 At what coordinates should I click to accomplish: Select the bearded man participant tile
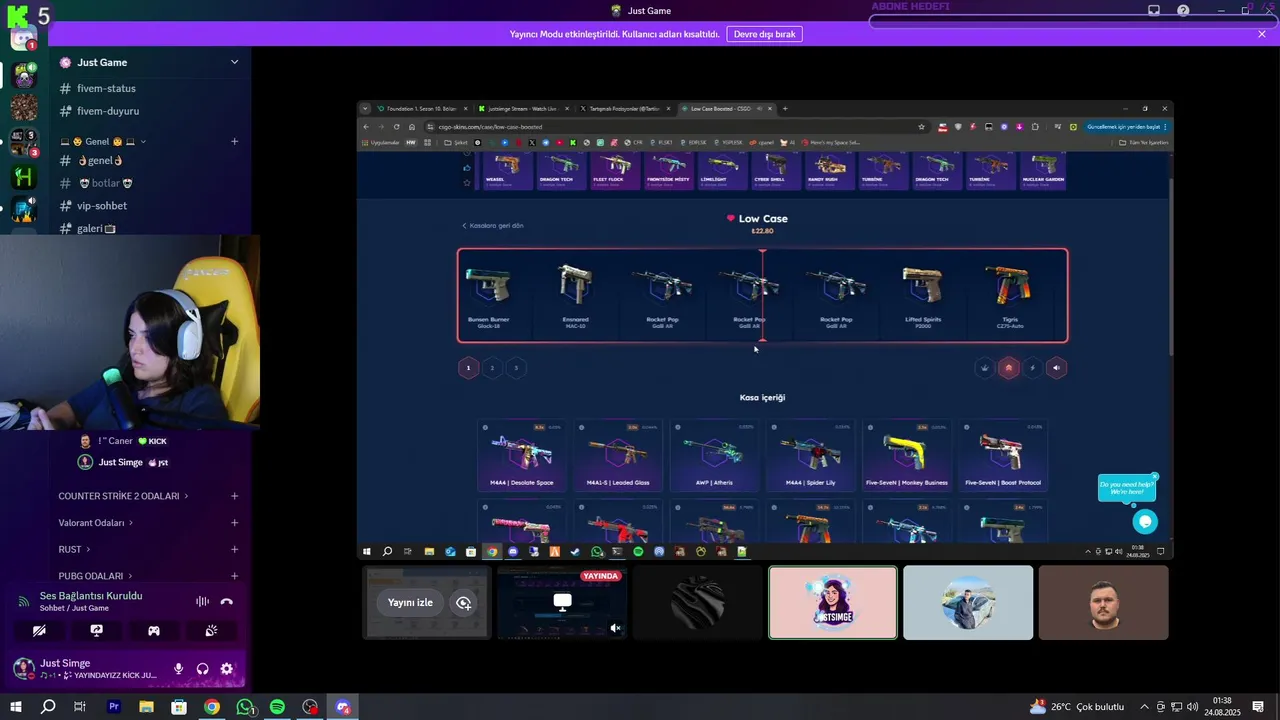click(x=1104, y=603)
